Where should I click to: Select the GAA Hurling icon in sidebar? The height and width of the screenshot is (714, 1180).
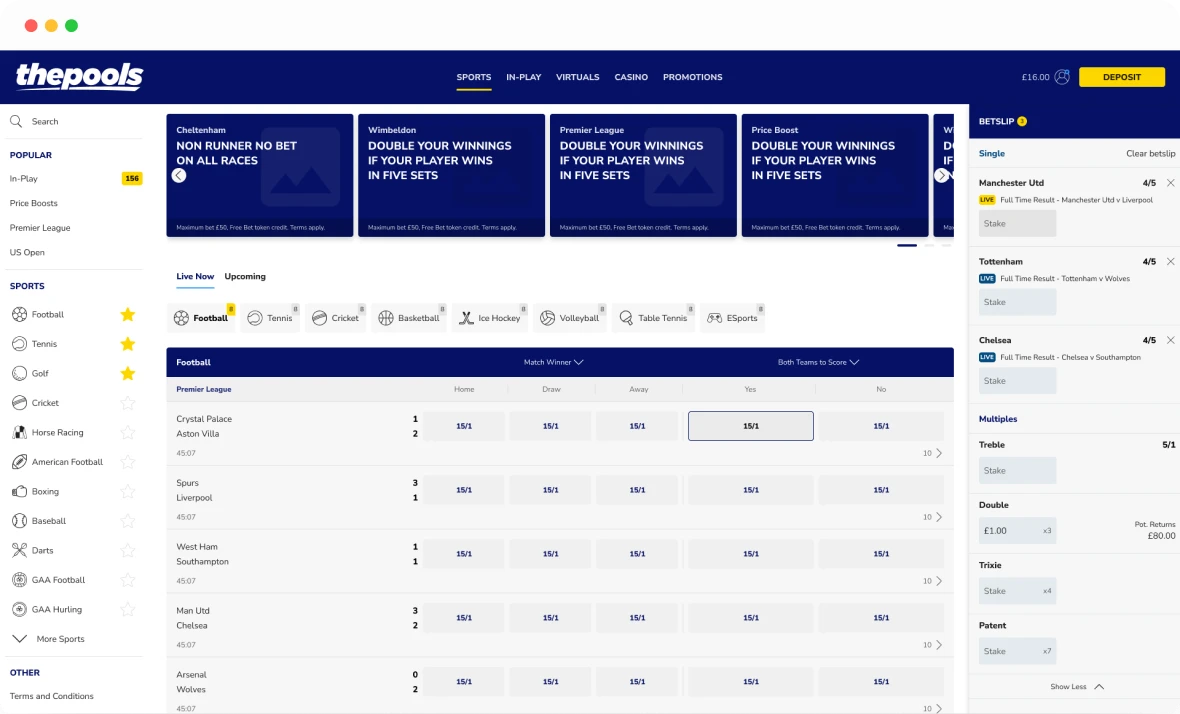[x=20, y=609]
